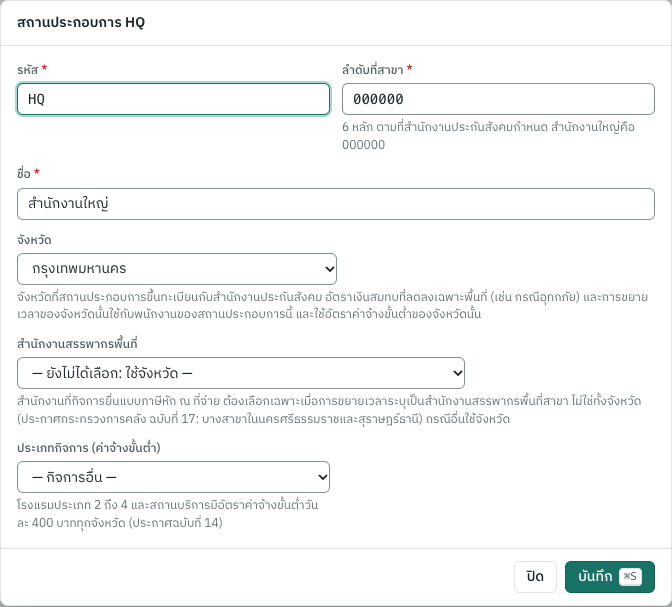Click the ลำดับที่สาขา field label

coord(372,69)
